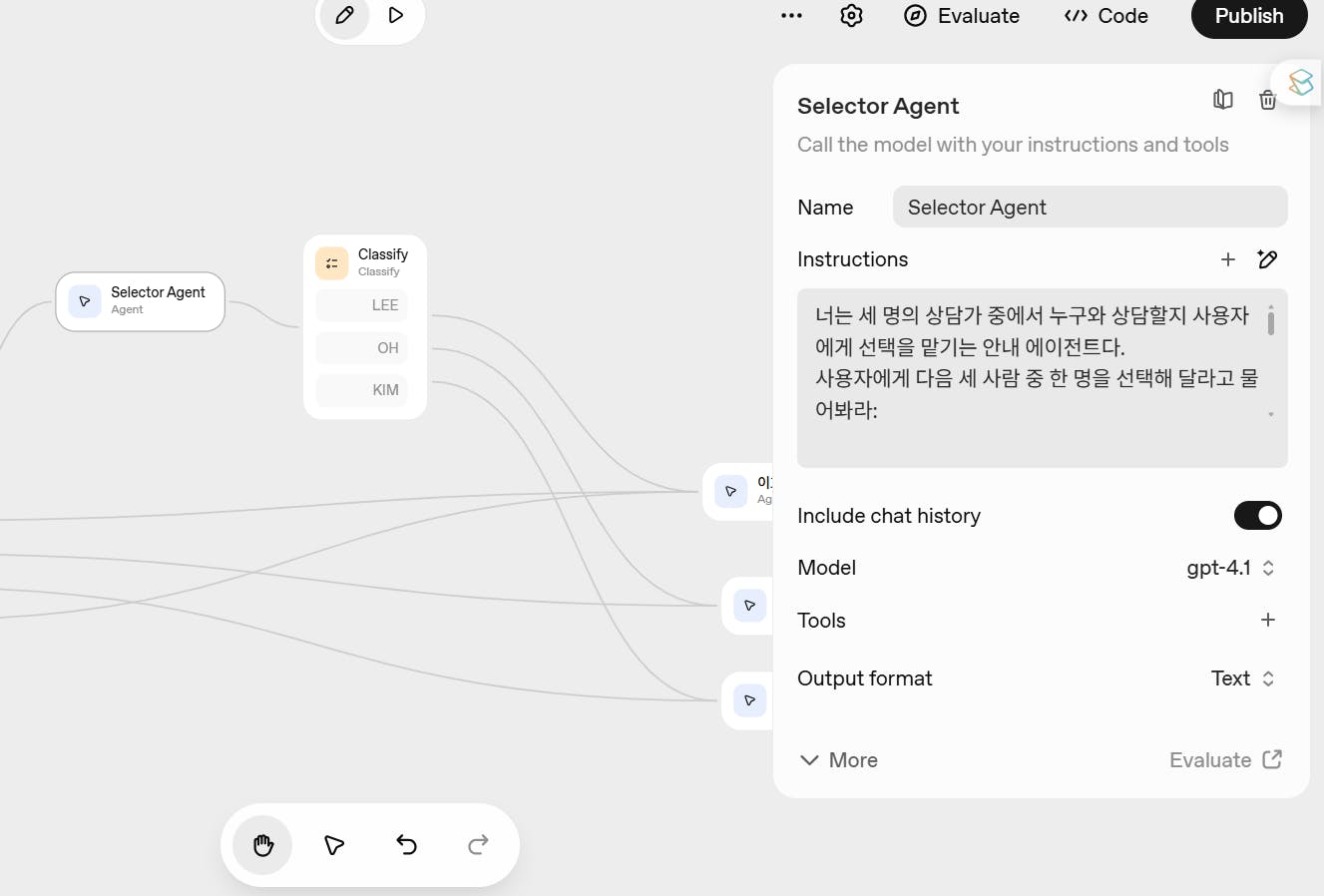Open the Evaluate external link in panel
Viewport: 1324px width, 896px height.
click(x=1226, y=760)
